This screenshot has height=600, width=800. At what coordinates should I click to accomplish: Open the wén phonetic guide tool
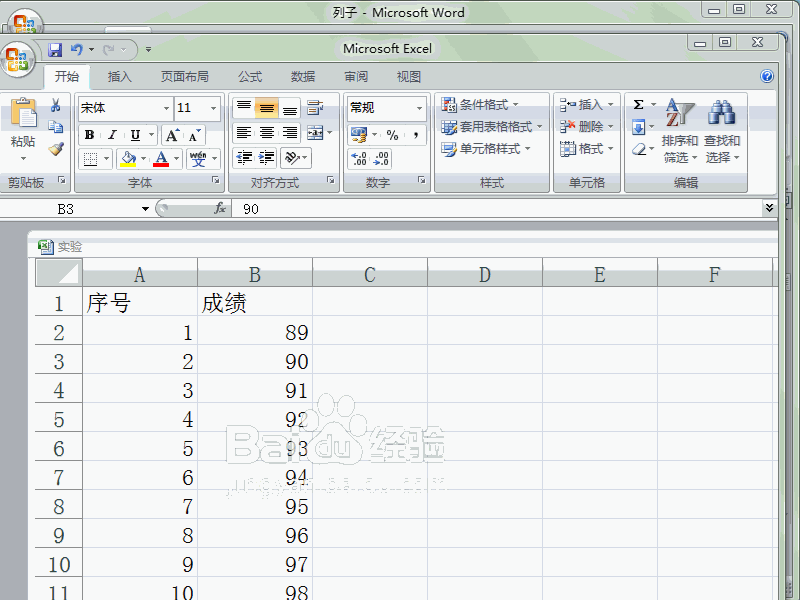[x=198, y=159]
